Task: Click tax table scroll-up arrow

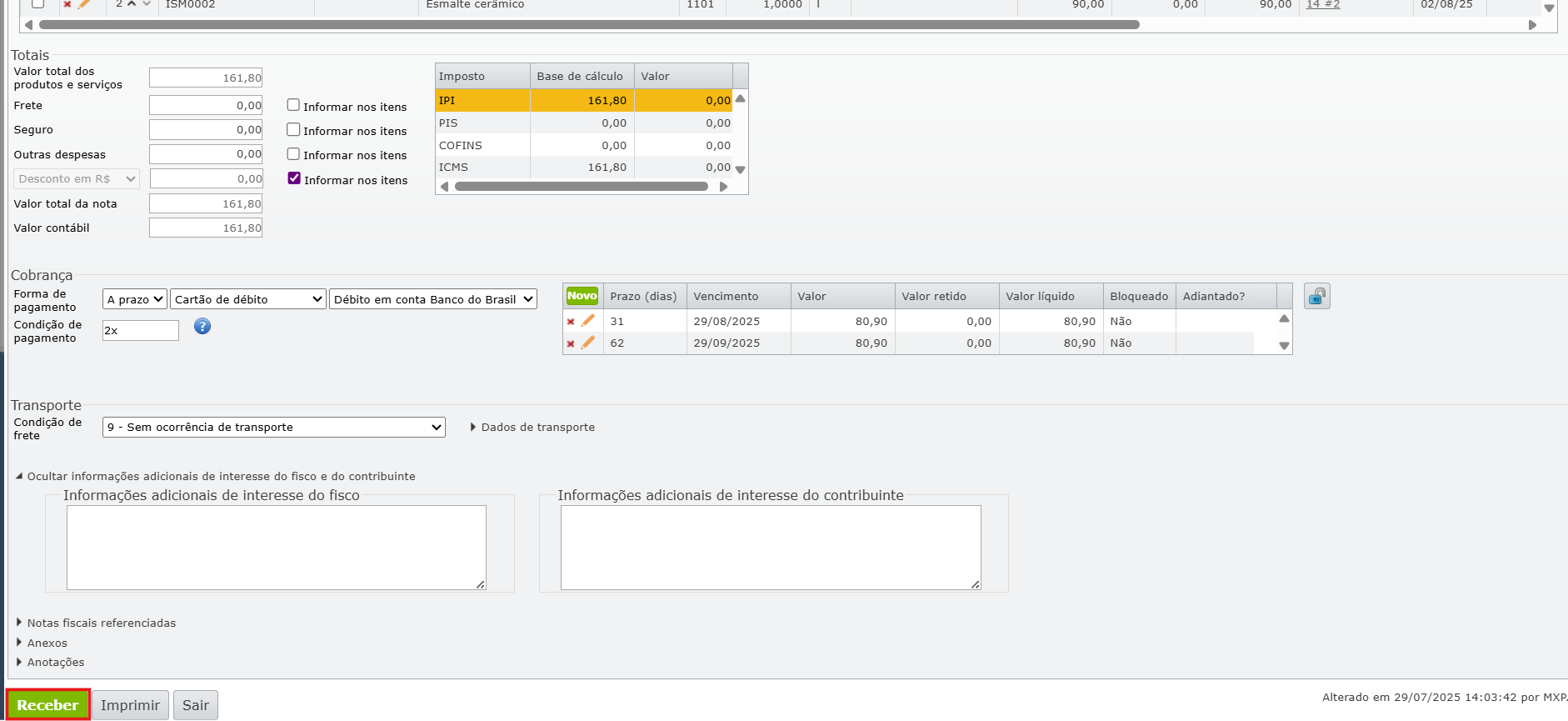Action: (740, 99)
